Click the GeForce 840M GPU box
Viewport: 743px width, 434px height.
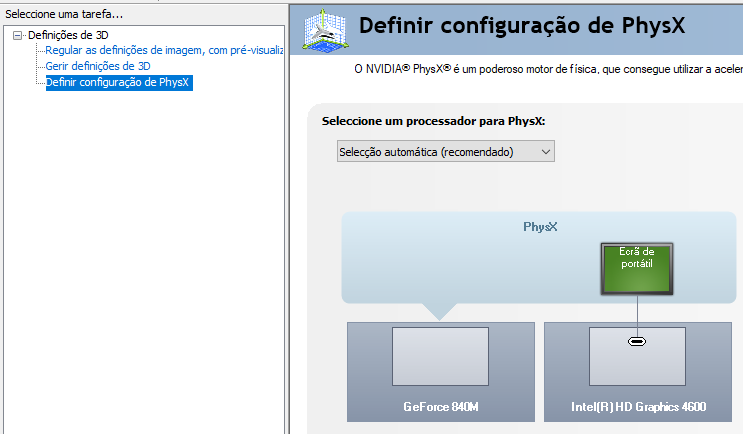coord(441,372)
